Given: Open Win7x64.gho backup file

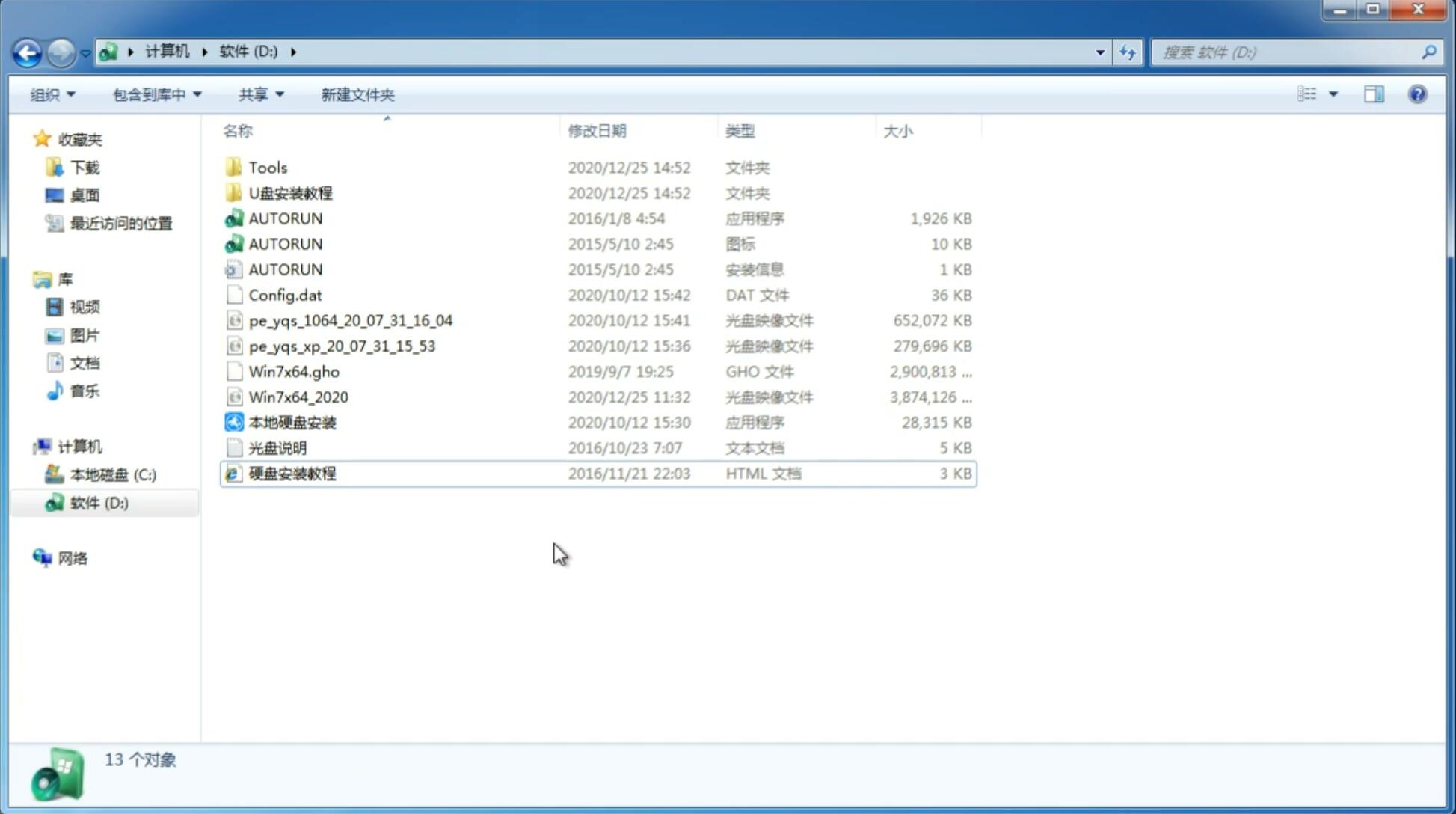Looking at the screenshot, I should tap(295, 371).
